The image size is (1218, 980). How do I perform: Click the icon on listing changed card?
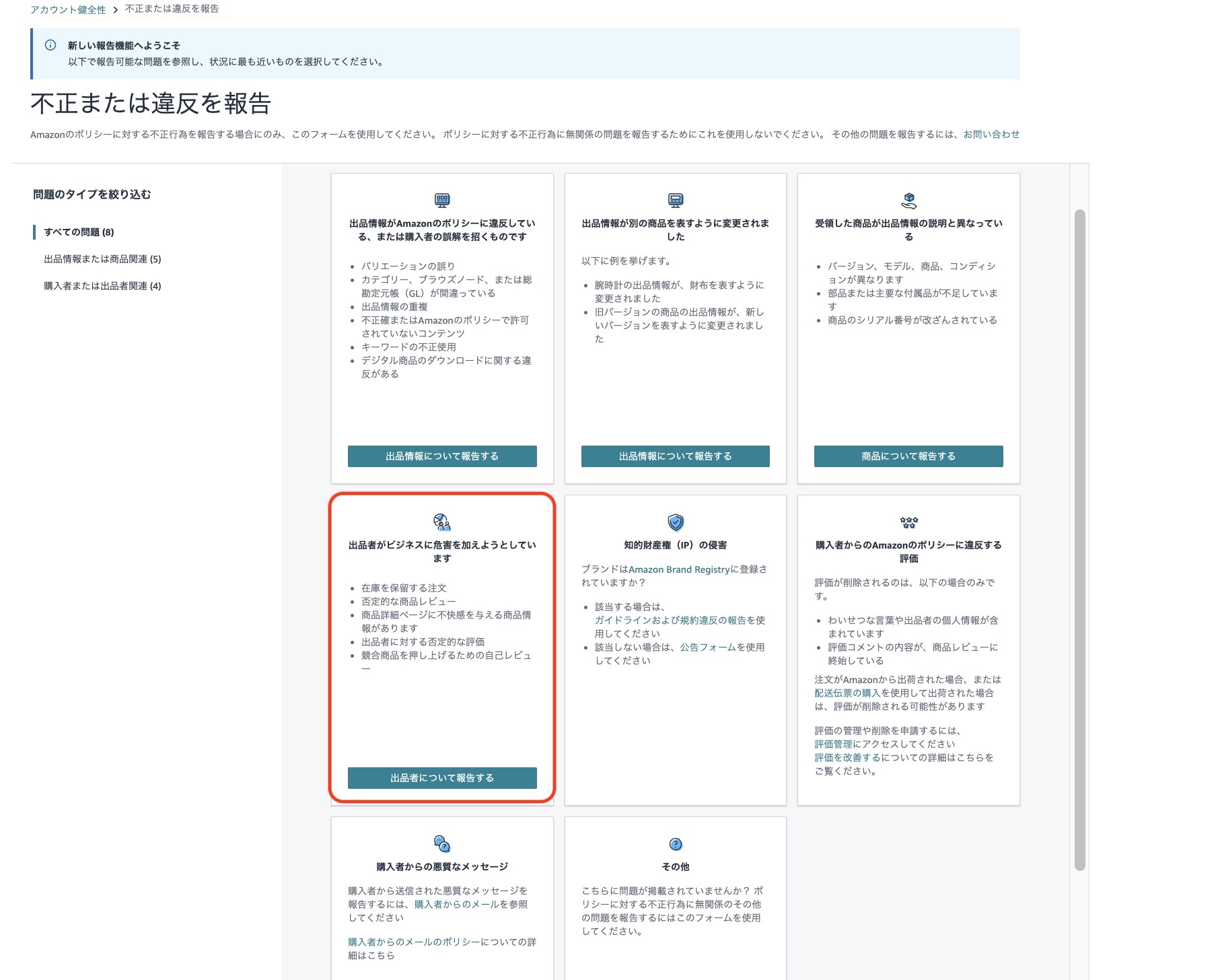675,200
